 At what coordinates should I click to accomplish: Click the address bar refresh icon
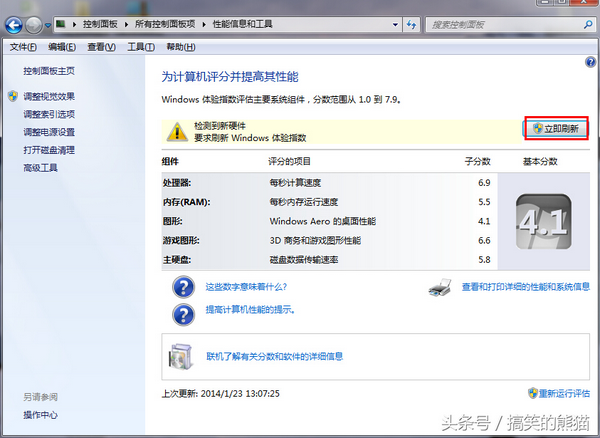pos(411,25)
